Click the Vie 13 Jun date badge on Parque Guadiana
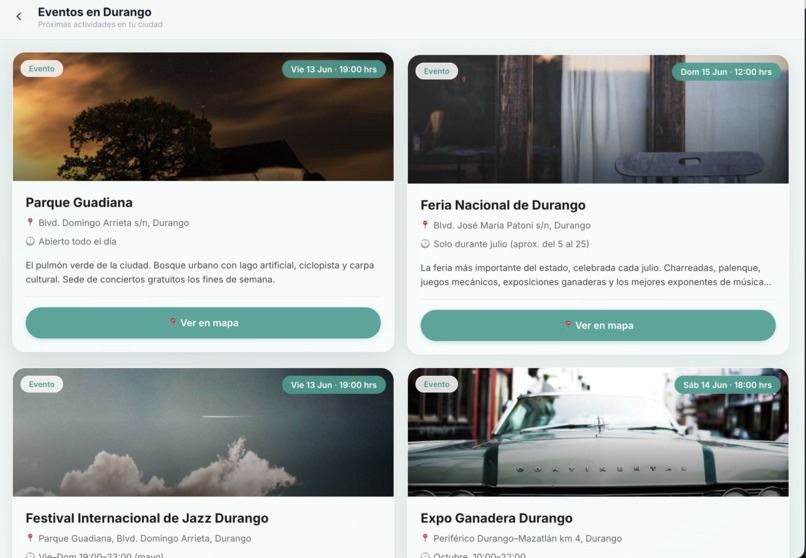Viewport: 806px width, 558px height. [334, 69]
